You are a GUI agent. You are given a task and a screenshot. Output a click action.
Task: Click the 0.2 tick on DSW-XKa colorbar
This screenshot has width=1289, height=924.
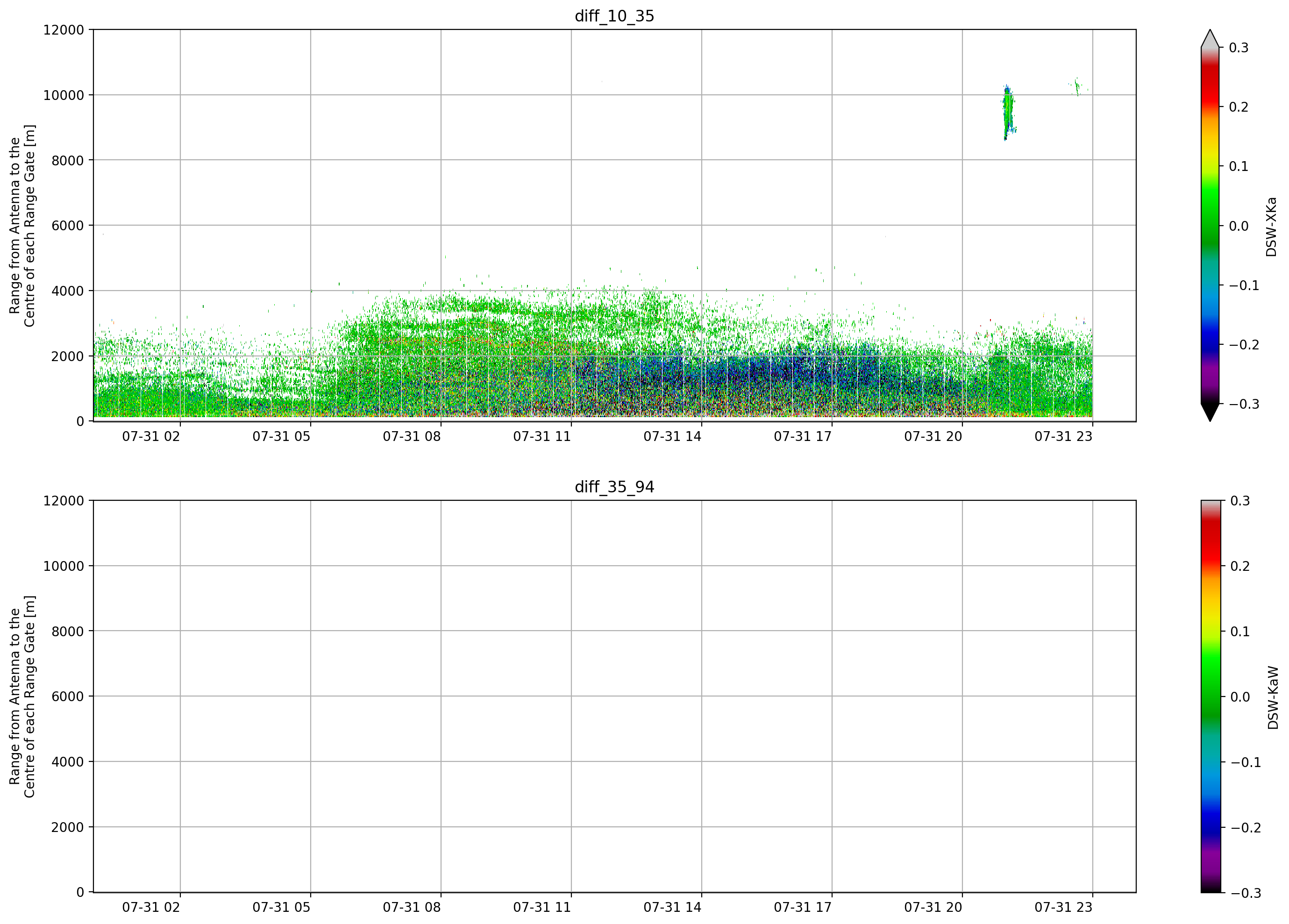(x=1239, y=107)
